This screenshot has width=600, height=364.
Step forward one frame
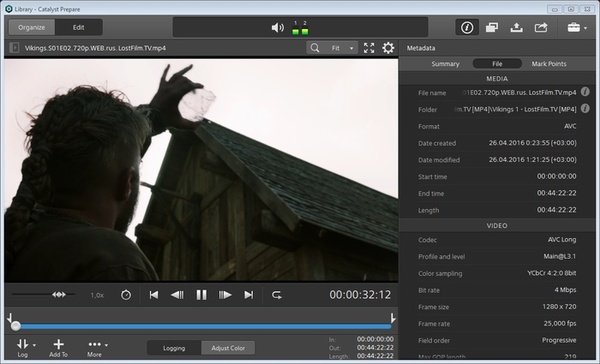[x=225, y=295]
